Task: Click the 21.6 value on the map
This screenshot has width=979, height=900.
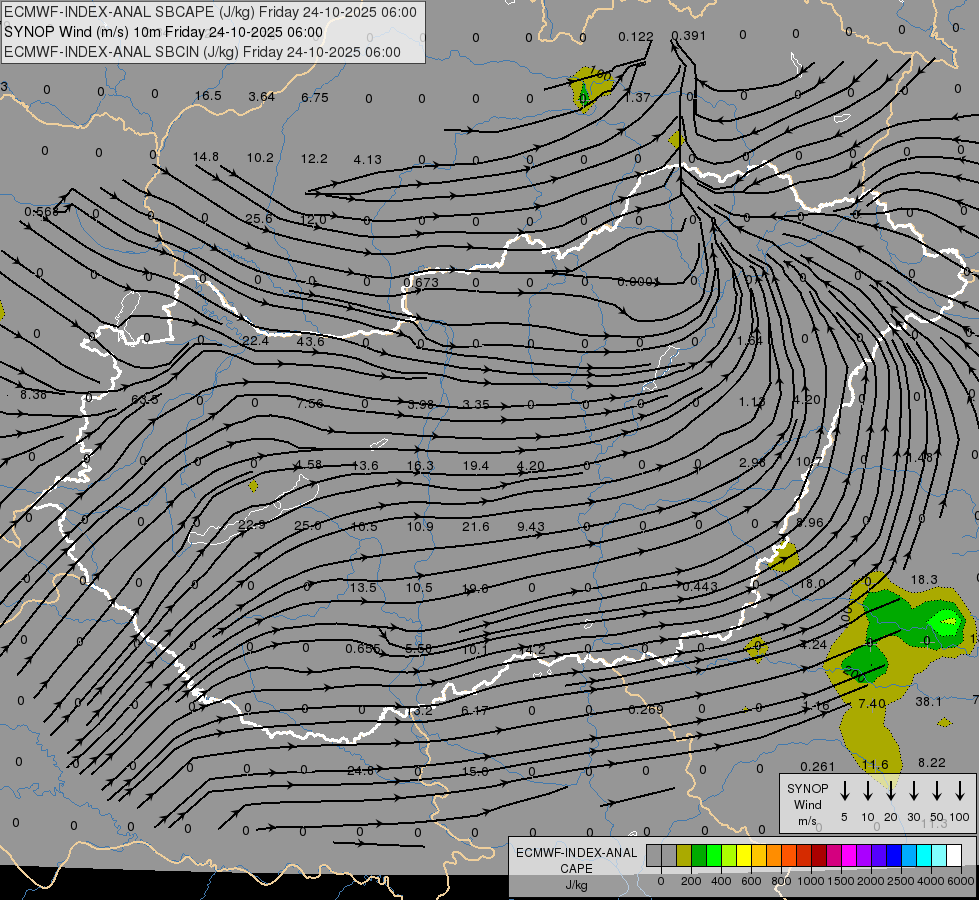Action: (x=475, y=527)
